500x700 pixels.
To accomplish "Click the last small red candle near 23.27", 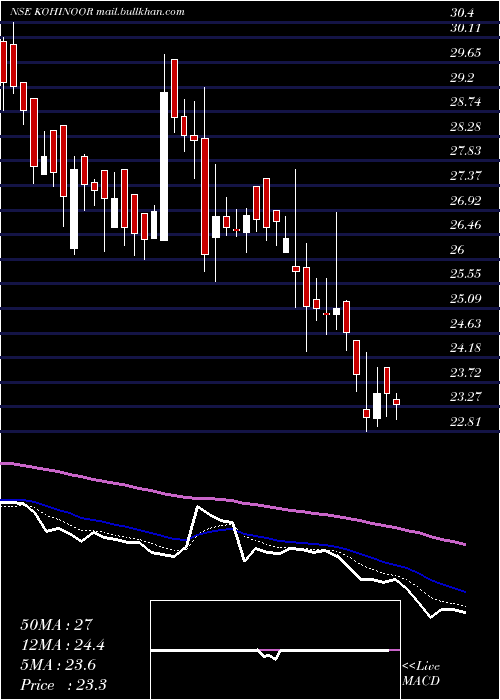I will click(396, 402).
